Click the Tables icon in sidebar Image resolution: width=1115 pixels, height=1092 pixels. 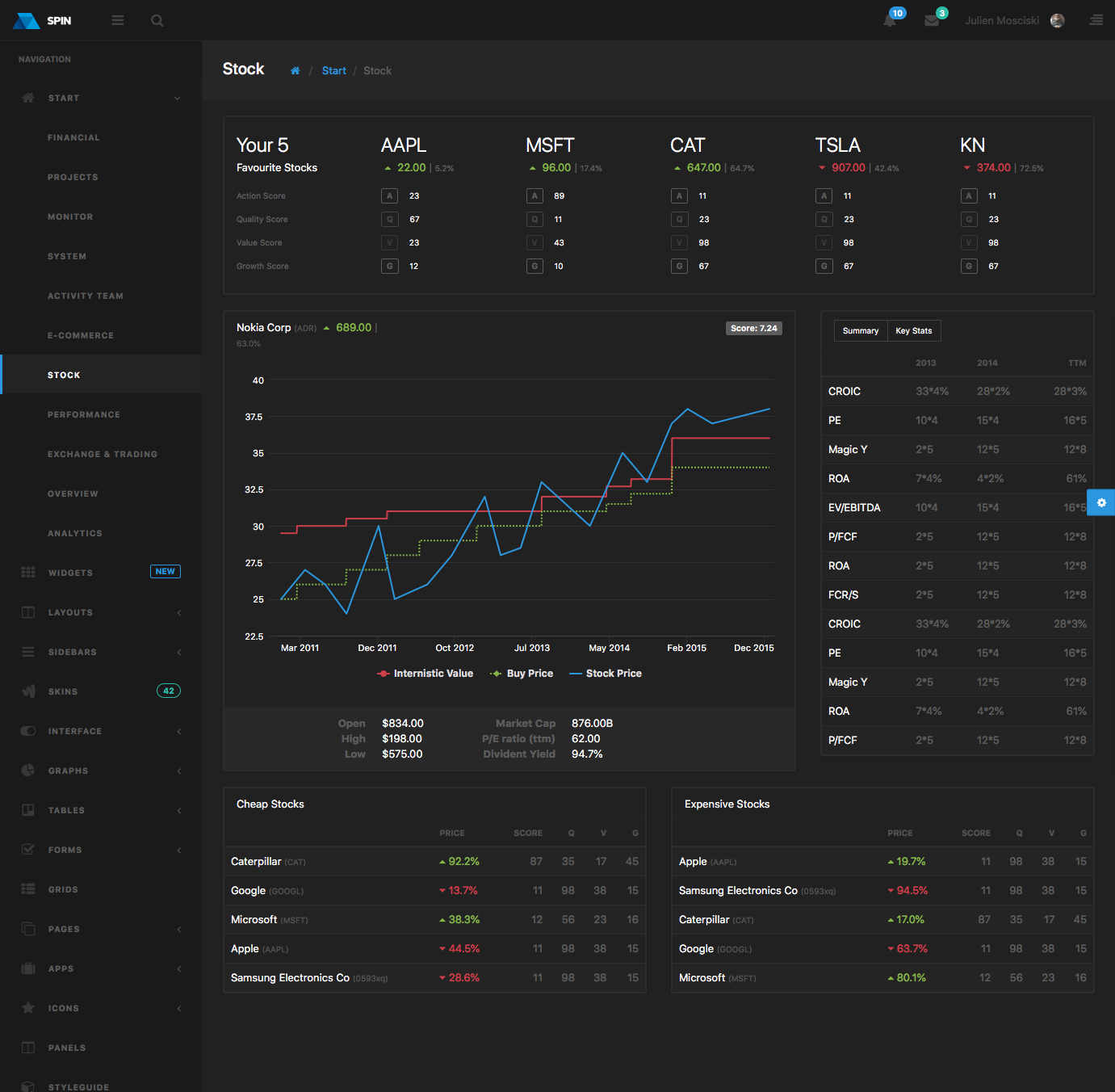tap(28, 810)
